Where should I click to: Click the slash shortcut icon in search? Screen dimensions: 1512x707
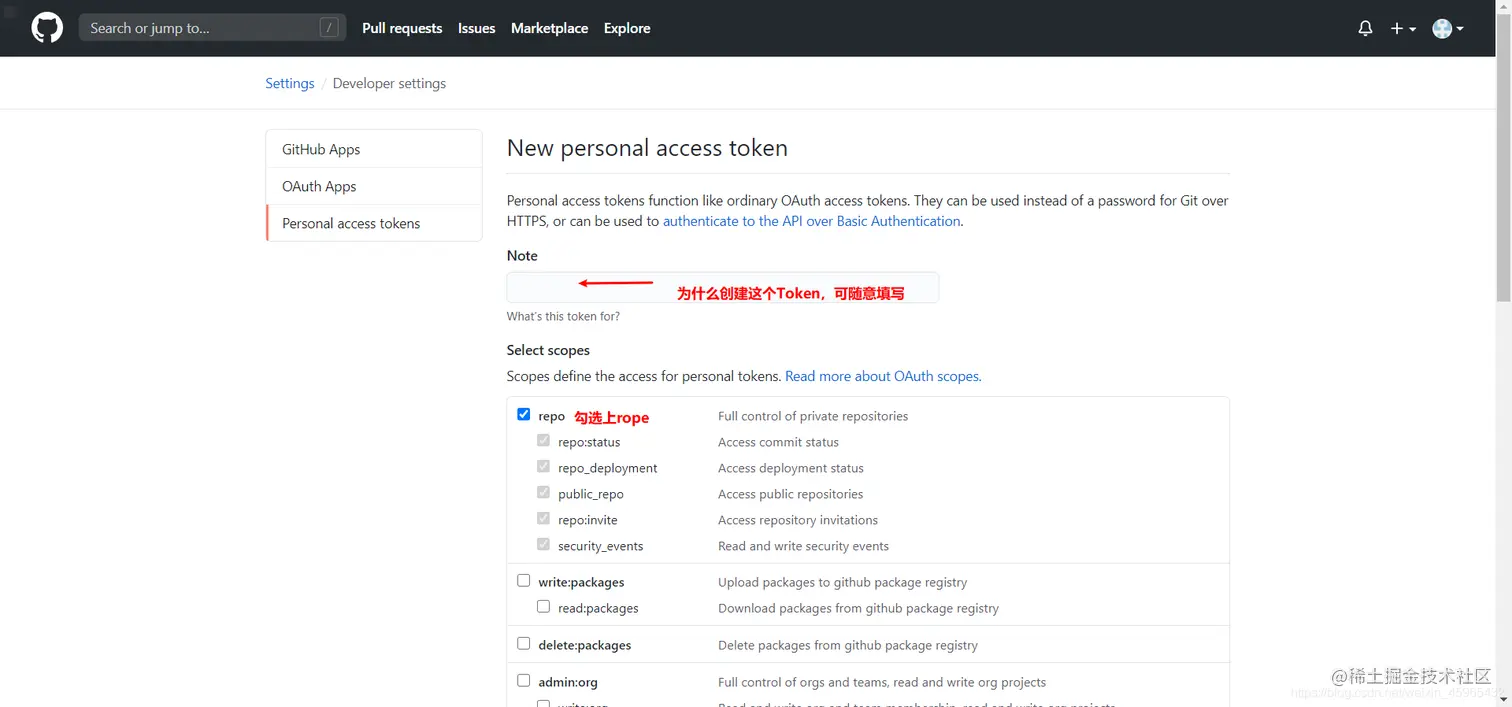tap(329, 28)
